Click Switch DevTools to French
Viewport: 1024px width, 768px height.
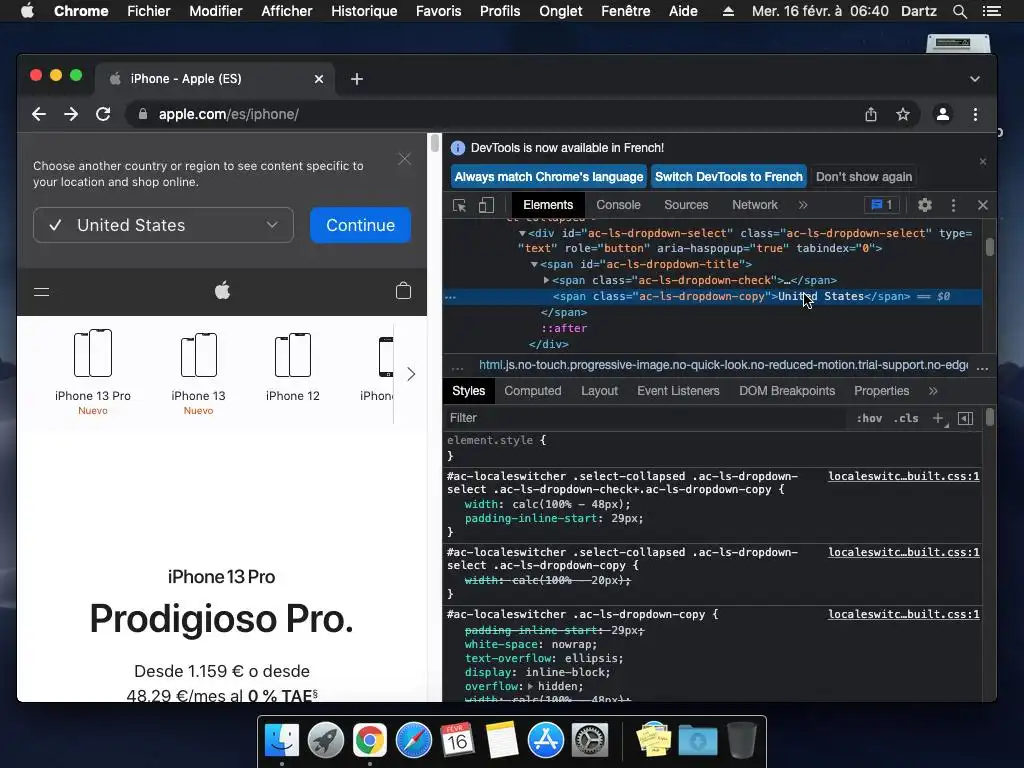pyautogui.click(x=729, y=177)
